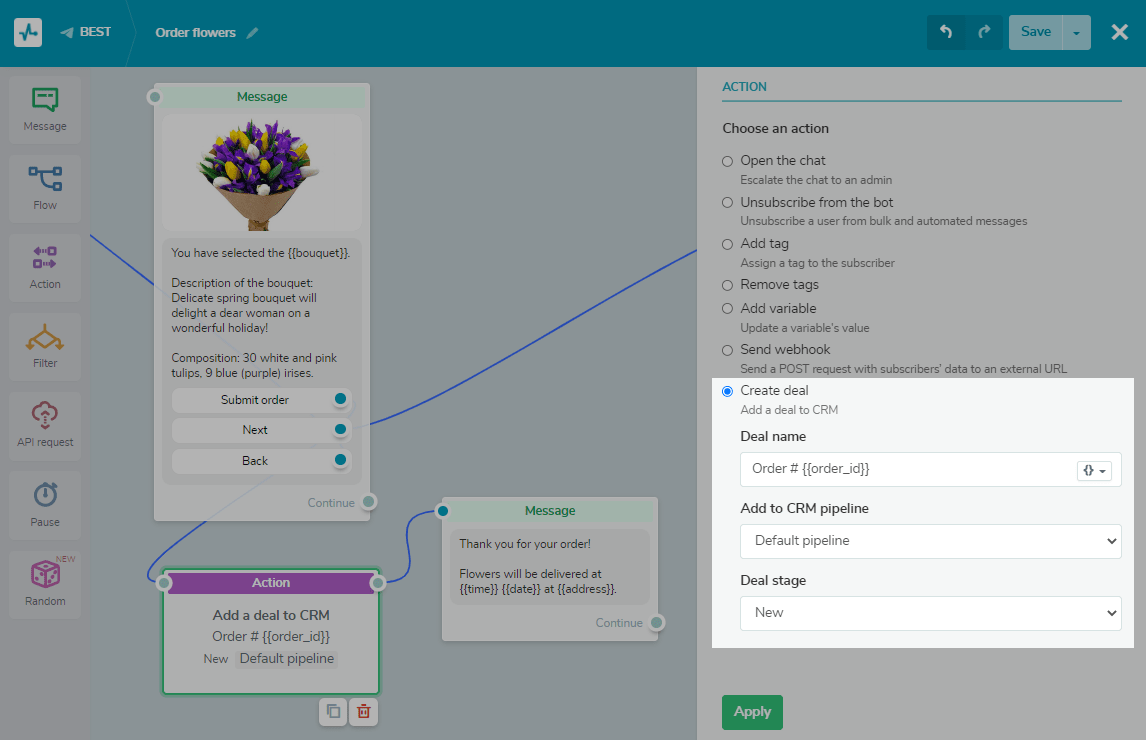The width and height of the screenshot is (1146, 740).
Task: Click the undo arrow in the header
Action: [946, 32]
